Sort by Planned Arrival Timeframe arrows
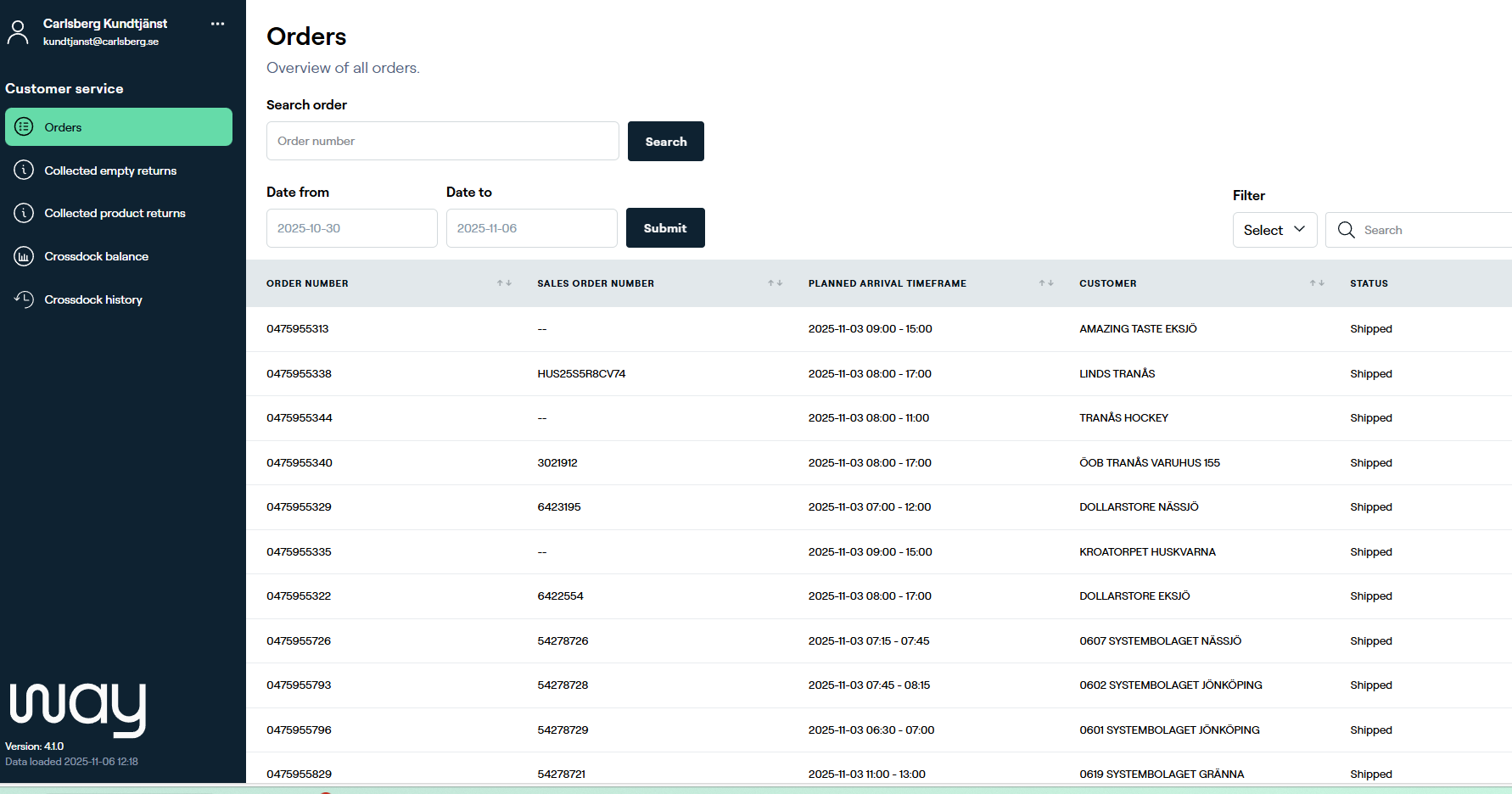This screenshot has width=1512, height=794. click(x=1045, y=283)
